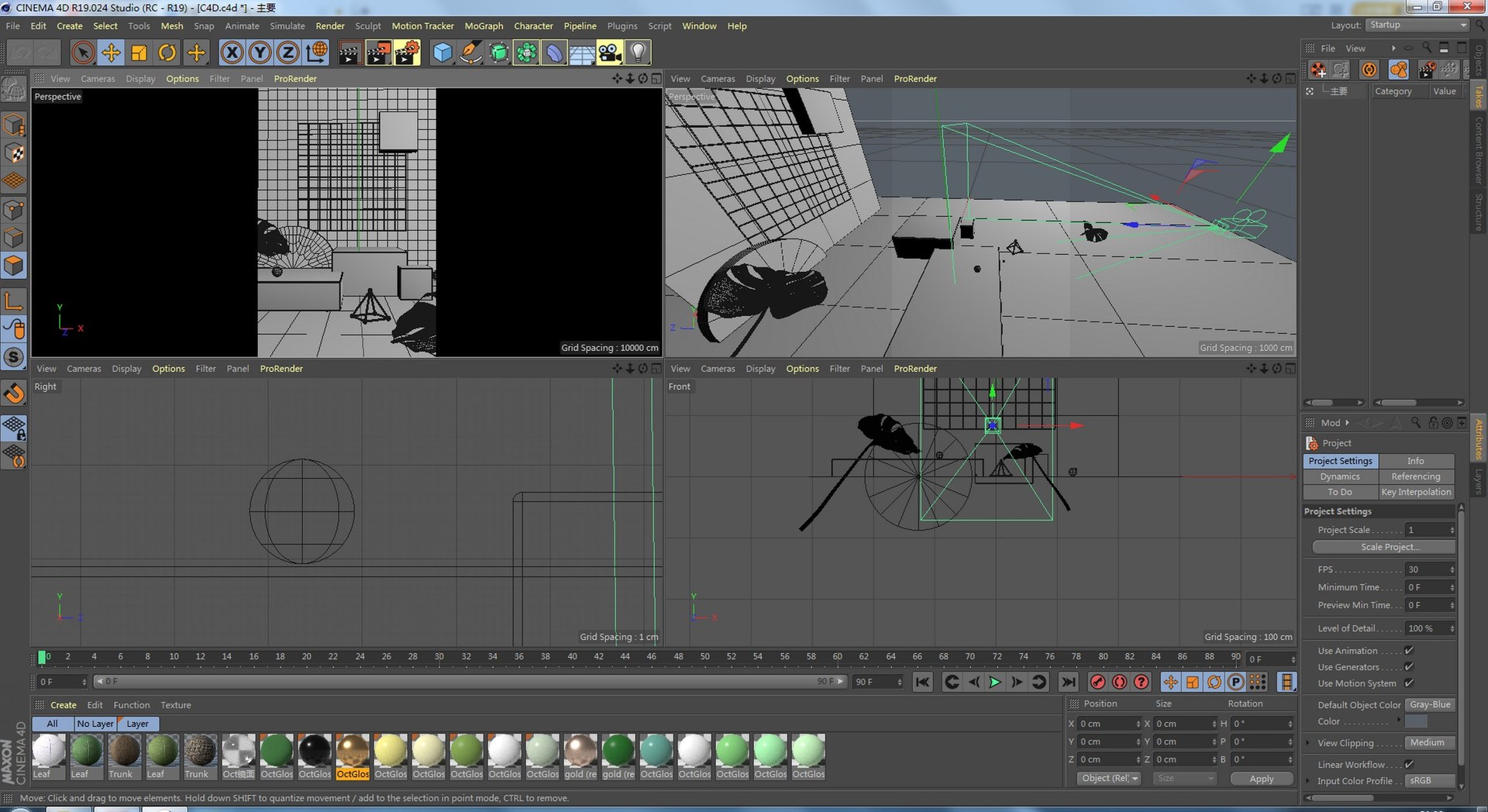The width and height of the screenshot is (1488, 812).
Task: Switch to Polygons mode
Action: click(x=14, y=266)
